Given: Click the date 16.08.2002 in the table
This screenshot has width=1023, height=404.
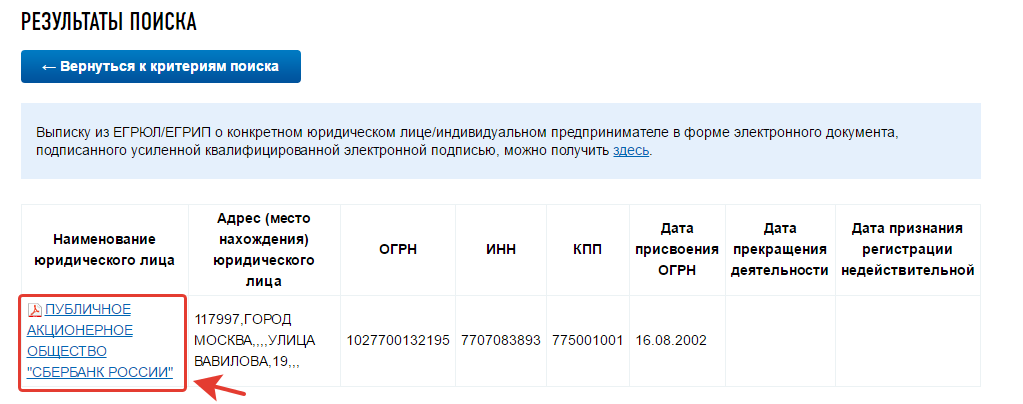Looking at the screenshot, I should tap(671, 340).
